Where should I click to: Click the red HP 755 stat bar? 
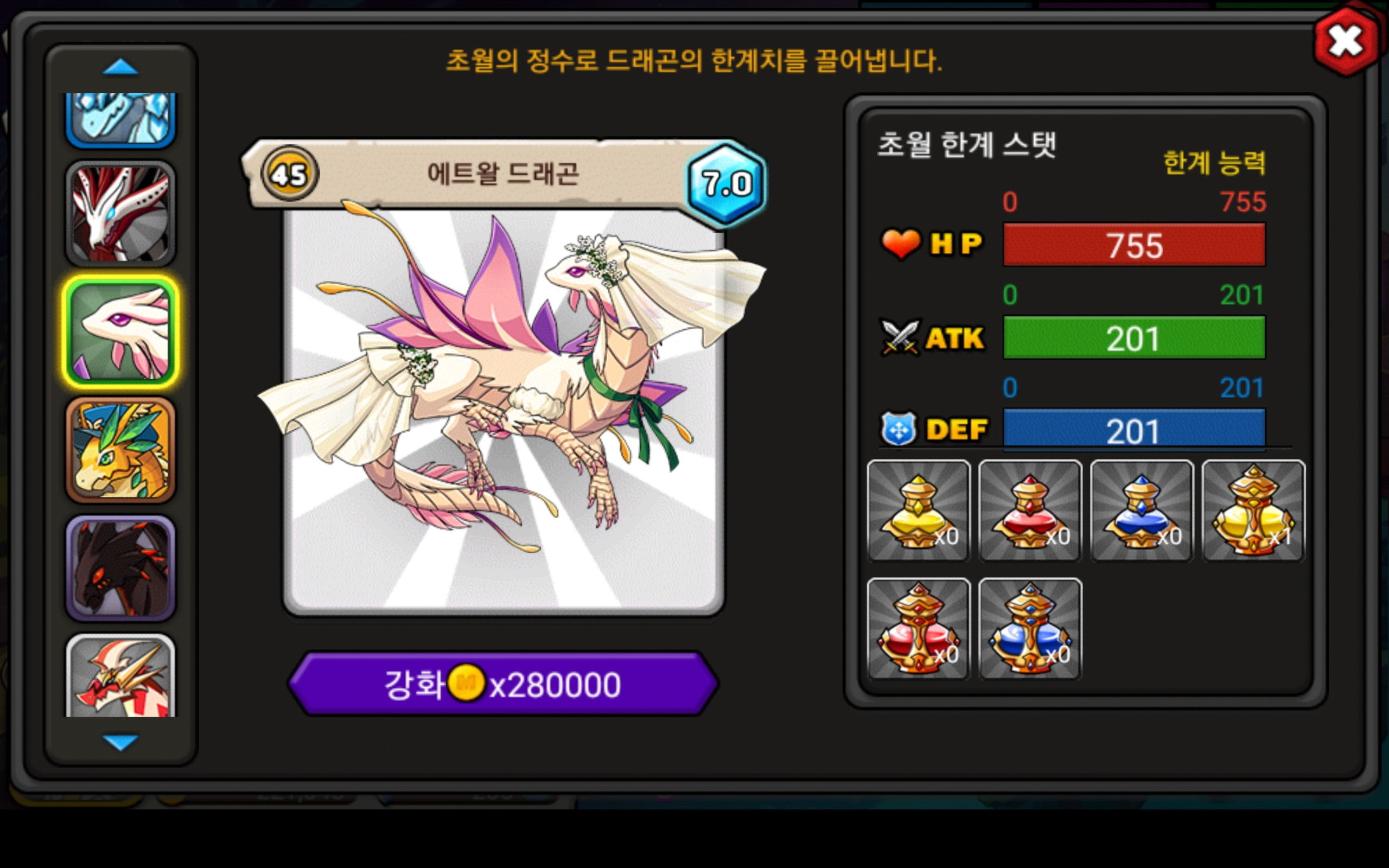click(1133, 245)
